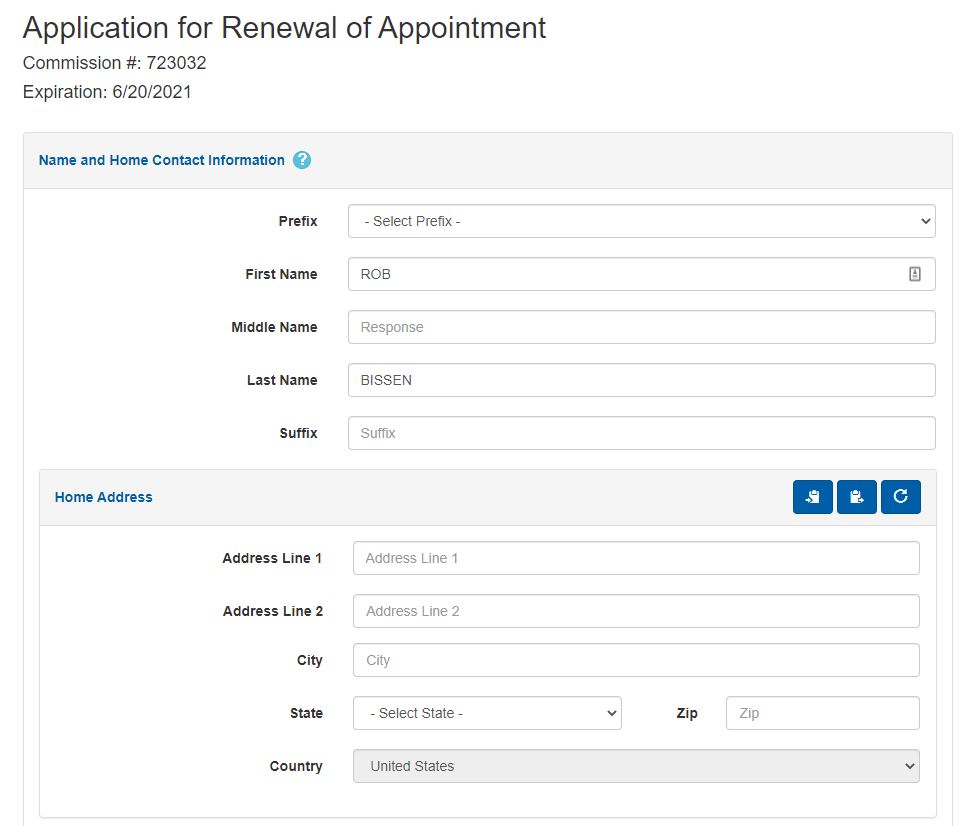
Task: Click the Address Line 2 input field
Action: [636, 611]
